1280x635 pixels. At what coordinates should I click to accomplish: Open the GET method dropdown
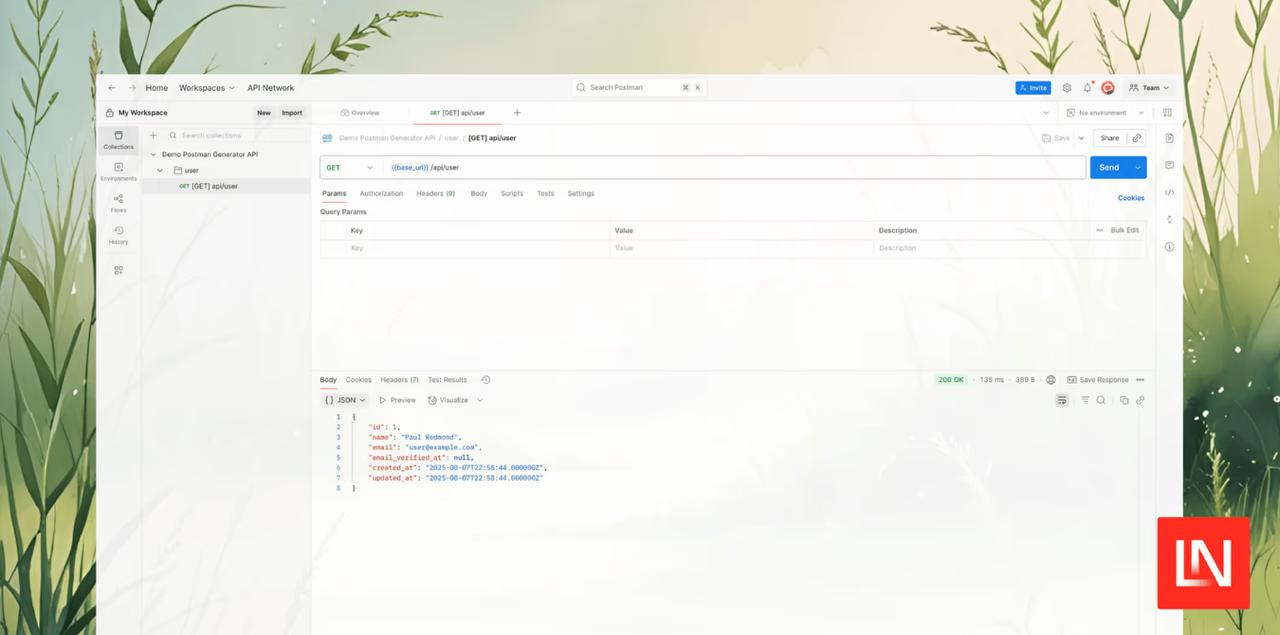click(x=349, y=167)
